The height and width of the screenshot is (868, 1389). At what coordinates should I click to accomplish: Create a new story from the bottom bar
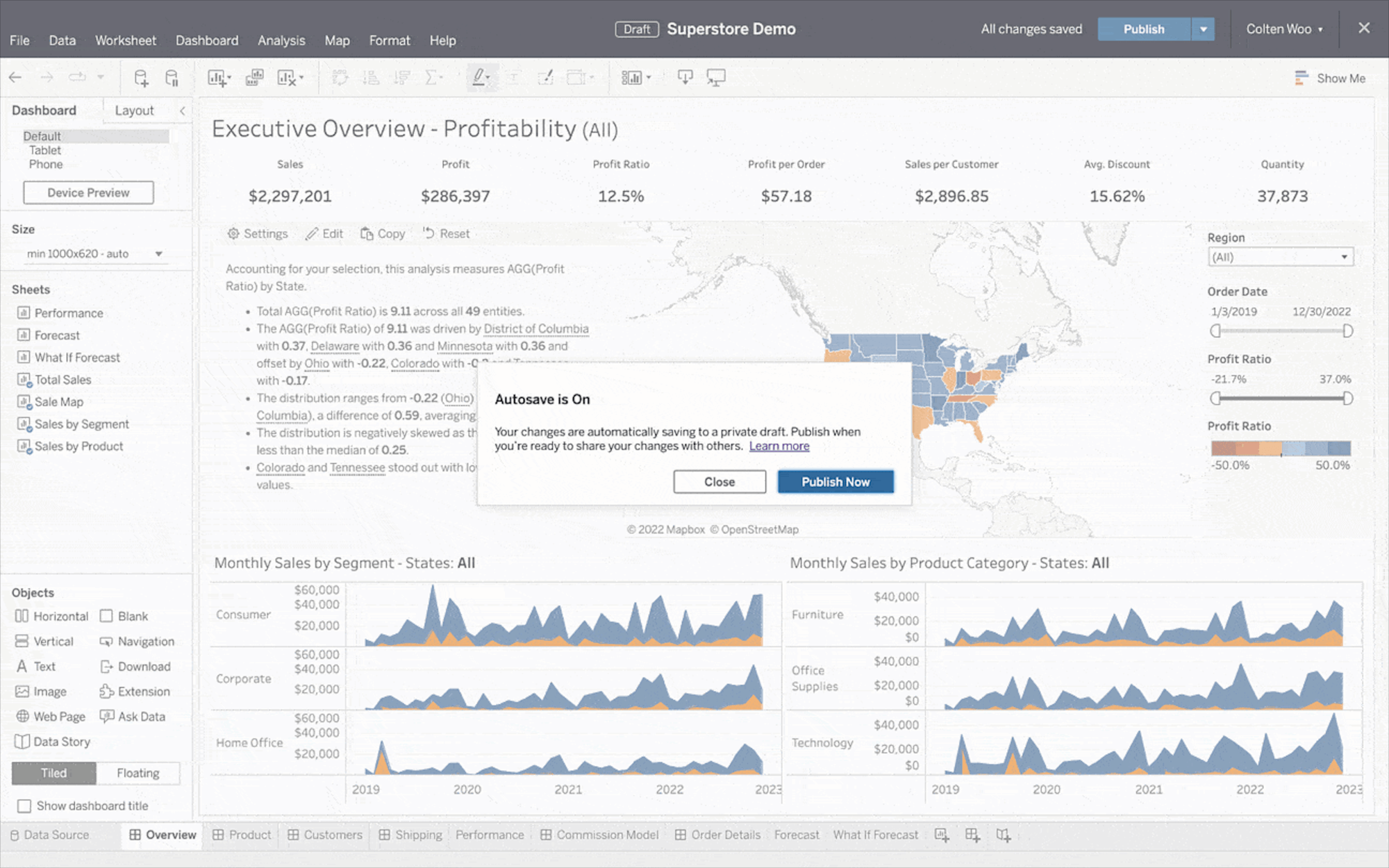[x=1003, y=835]
